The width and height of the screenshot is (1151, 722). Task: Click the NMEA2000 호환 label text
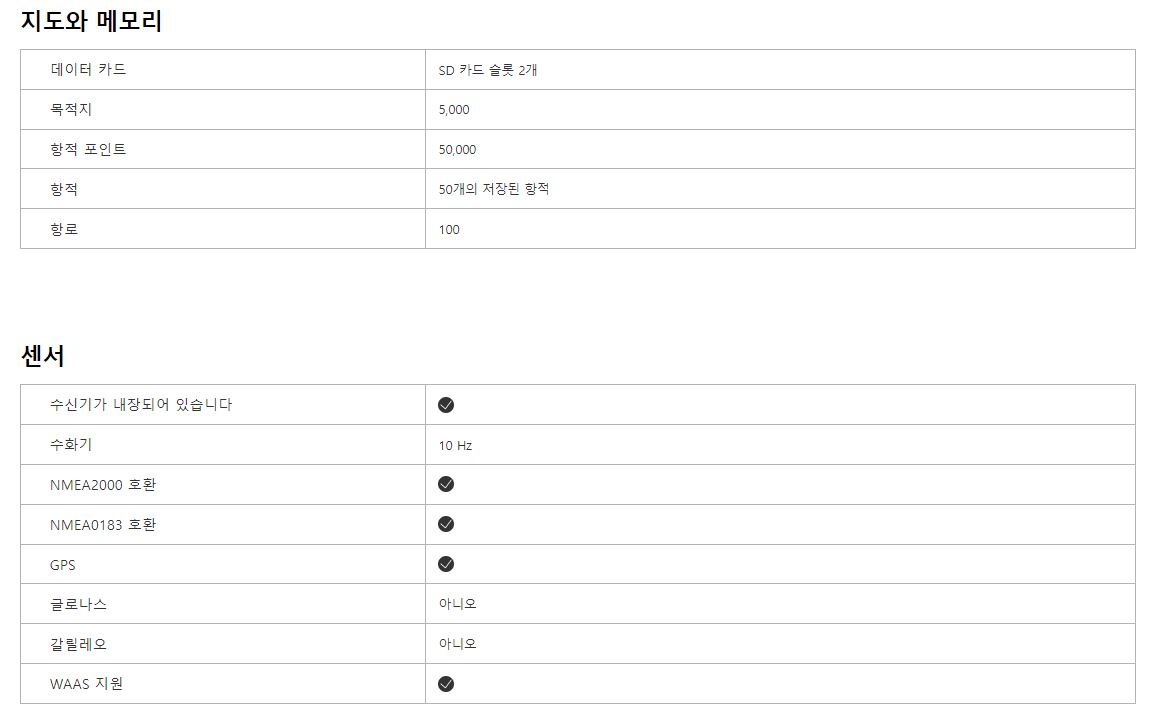pyautogui.click(x=103, y=484)
